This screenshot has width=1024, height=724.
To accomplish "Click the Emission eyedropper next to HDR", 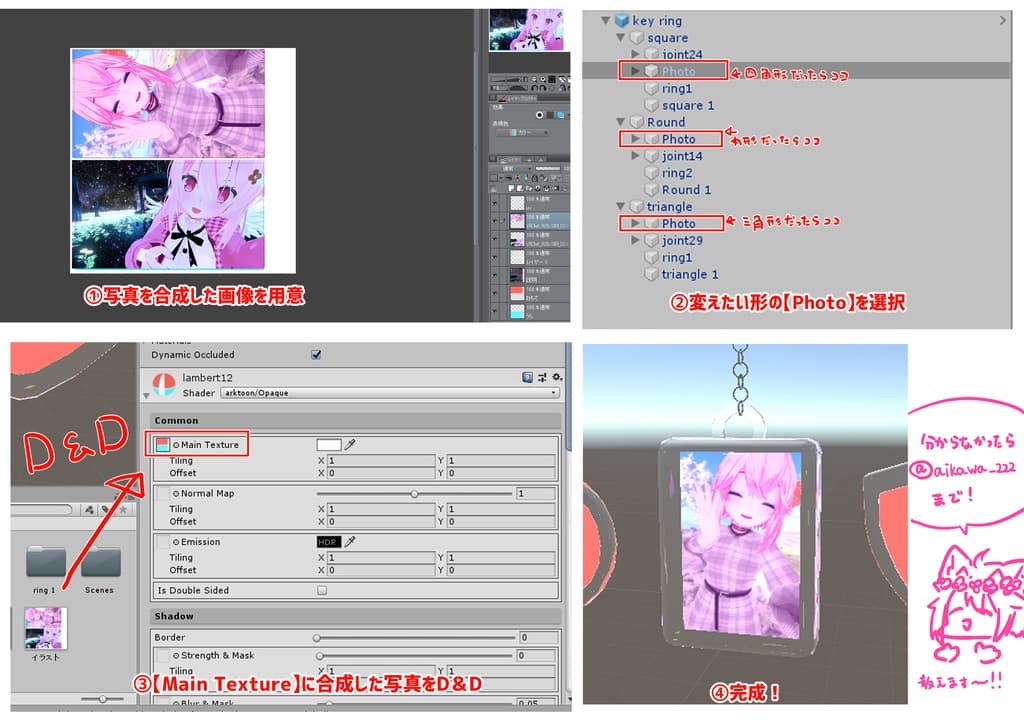I will tap(350, 542).
